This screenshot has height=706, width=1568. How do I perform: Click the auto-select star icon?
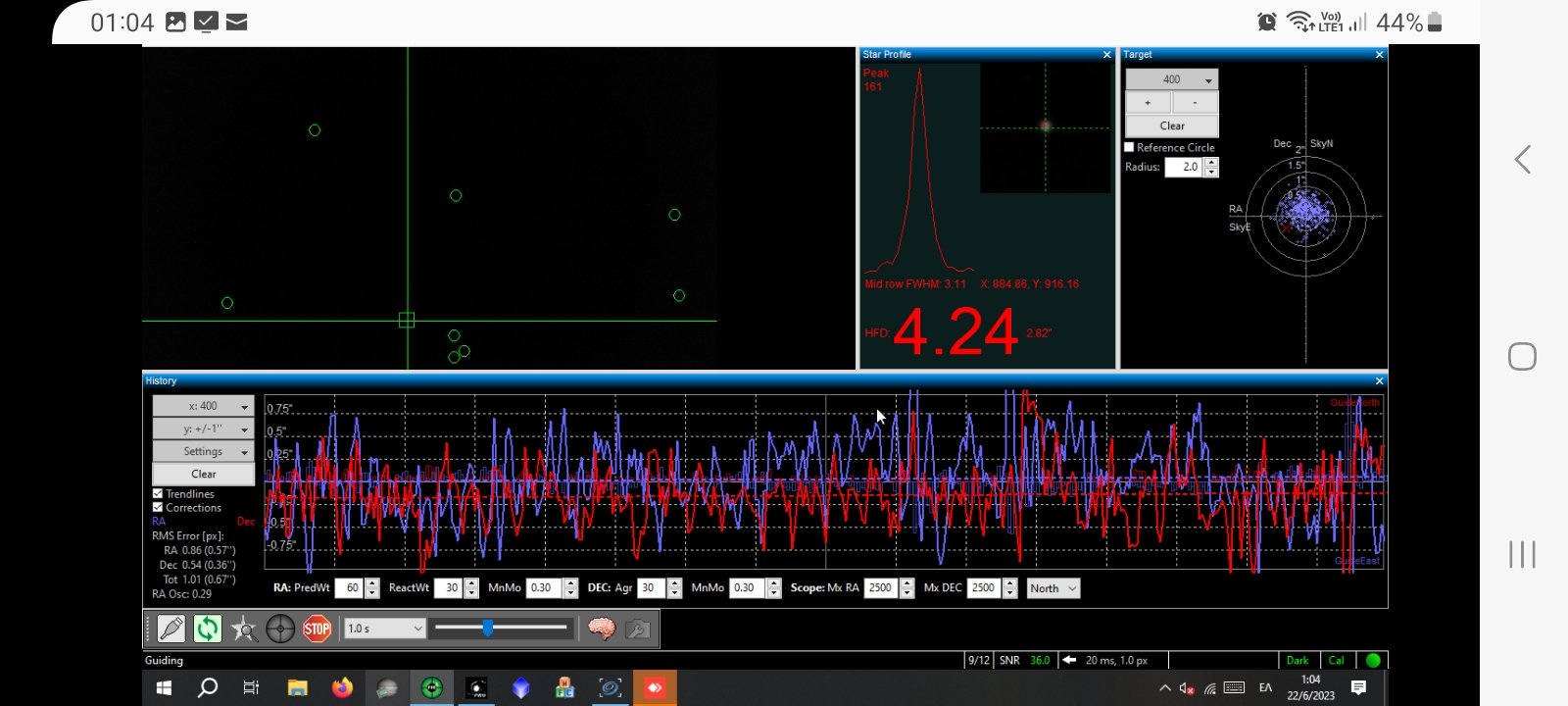(x=244, y=629)
